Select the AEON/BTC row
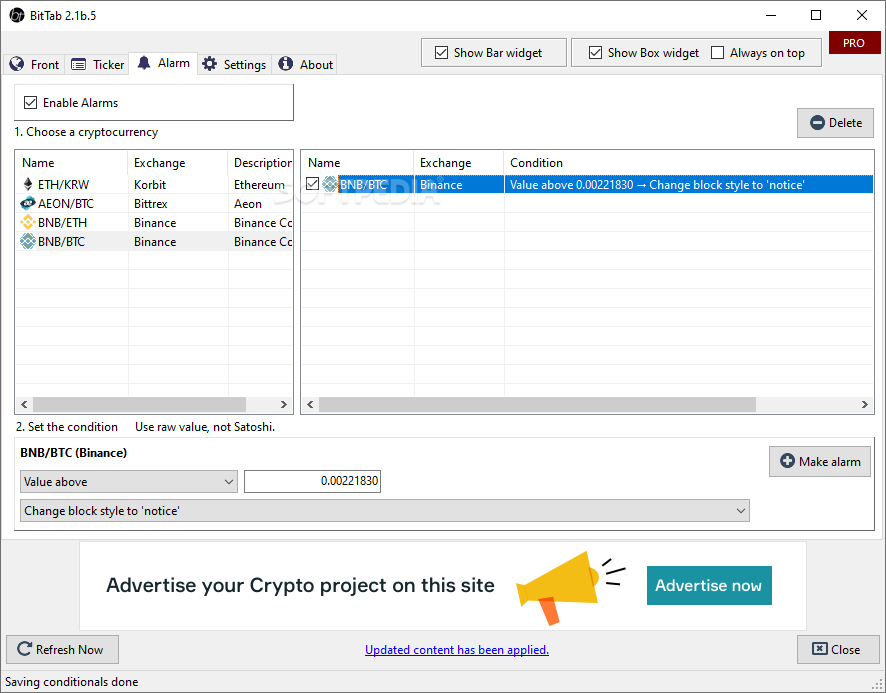 coord(154,203)
